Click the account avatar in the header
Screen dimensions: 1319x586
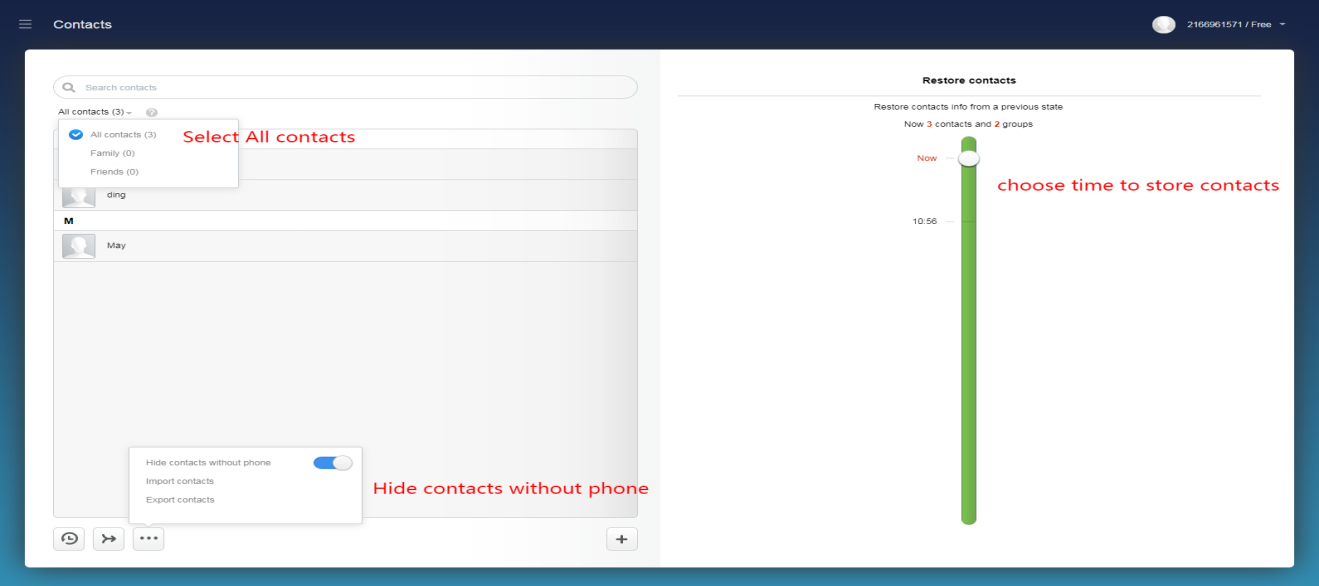tap(1163, 25)
